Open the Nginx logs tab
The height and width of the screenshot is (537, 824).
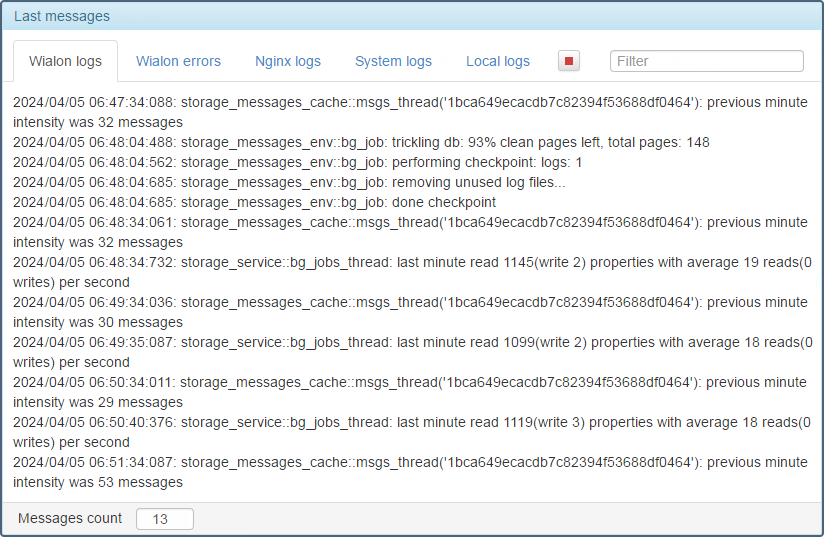288,61
